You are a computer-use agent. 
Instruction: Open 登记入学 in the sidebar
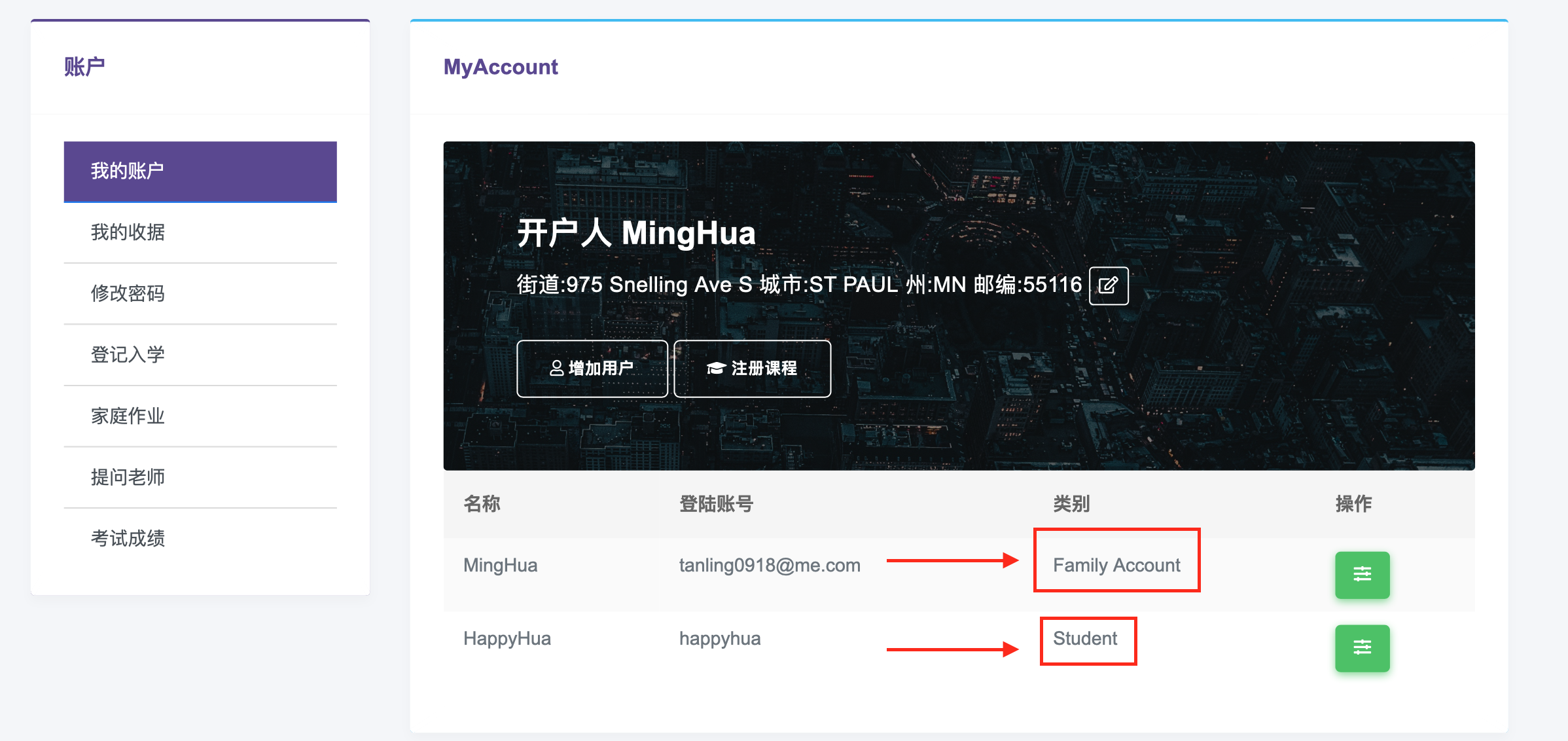pos(200,355)
